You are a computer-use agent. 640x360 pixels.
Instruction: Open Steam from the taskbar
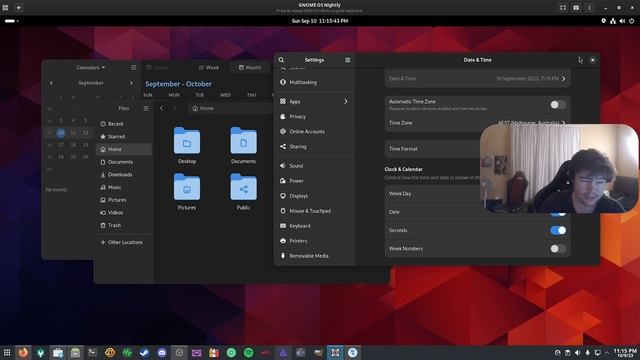coord(144,352)
